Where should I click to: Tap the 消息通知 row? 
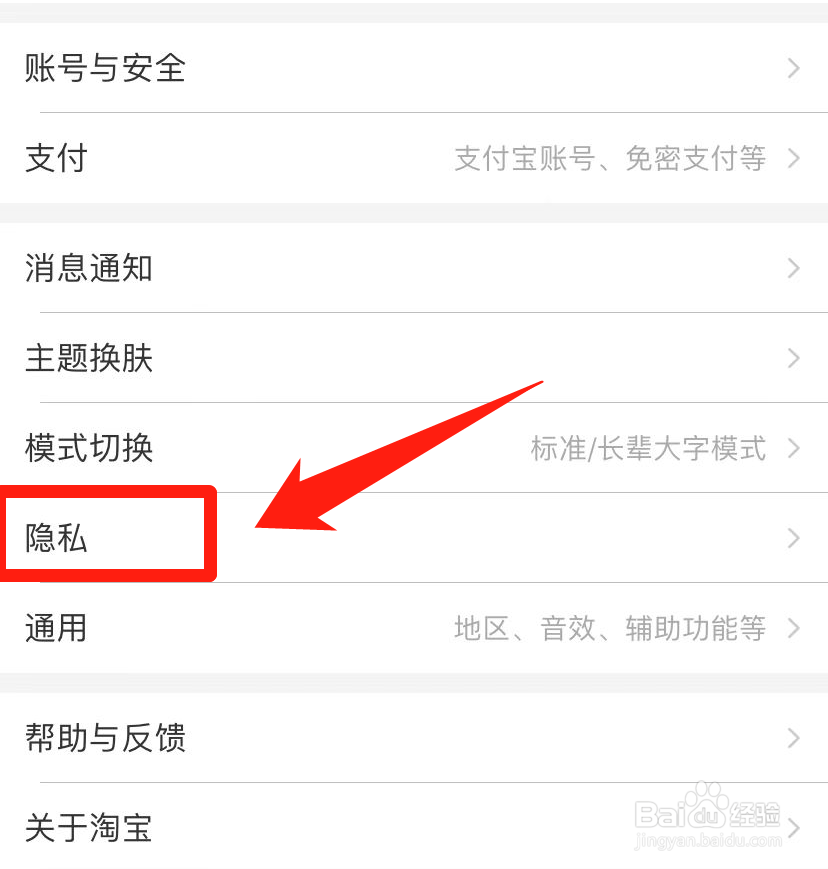coord(414,268)
